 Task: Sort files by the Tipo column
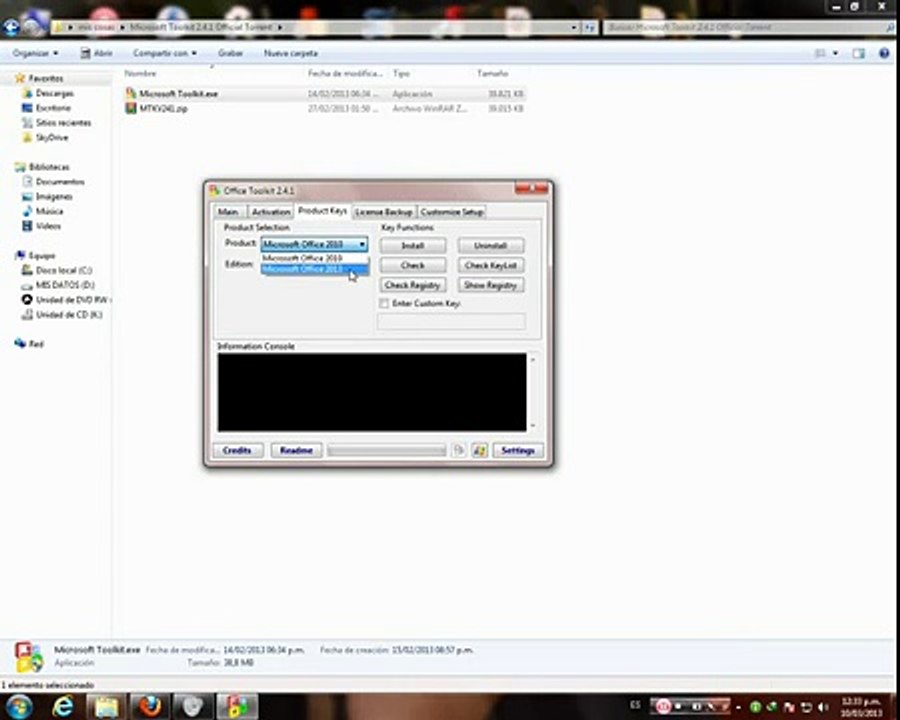tap(401, 73)
